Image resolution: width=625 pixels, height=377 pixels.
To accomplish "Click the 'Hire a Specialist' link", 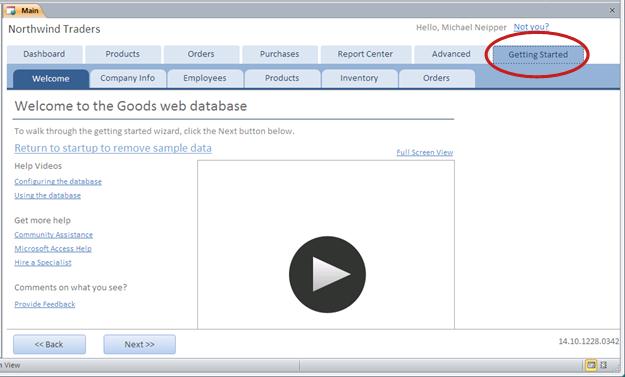I will tap(43, 263).
